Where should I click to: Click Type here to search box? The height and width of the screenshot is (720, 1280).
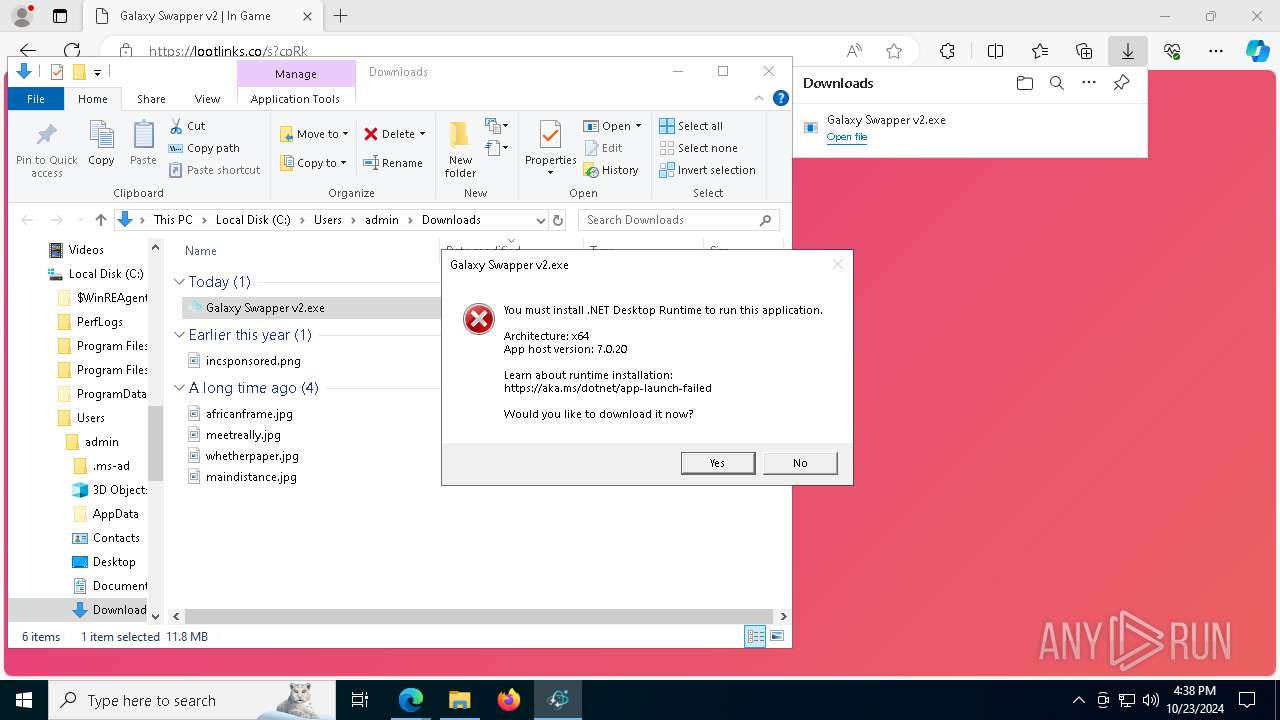point(191,700)
